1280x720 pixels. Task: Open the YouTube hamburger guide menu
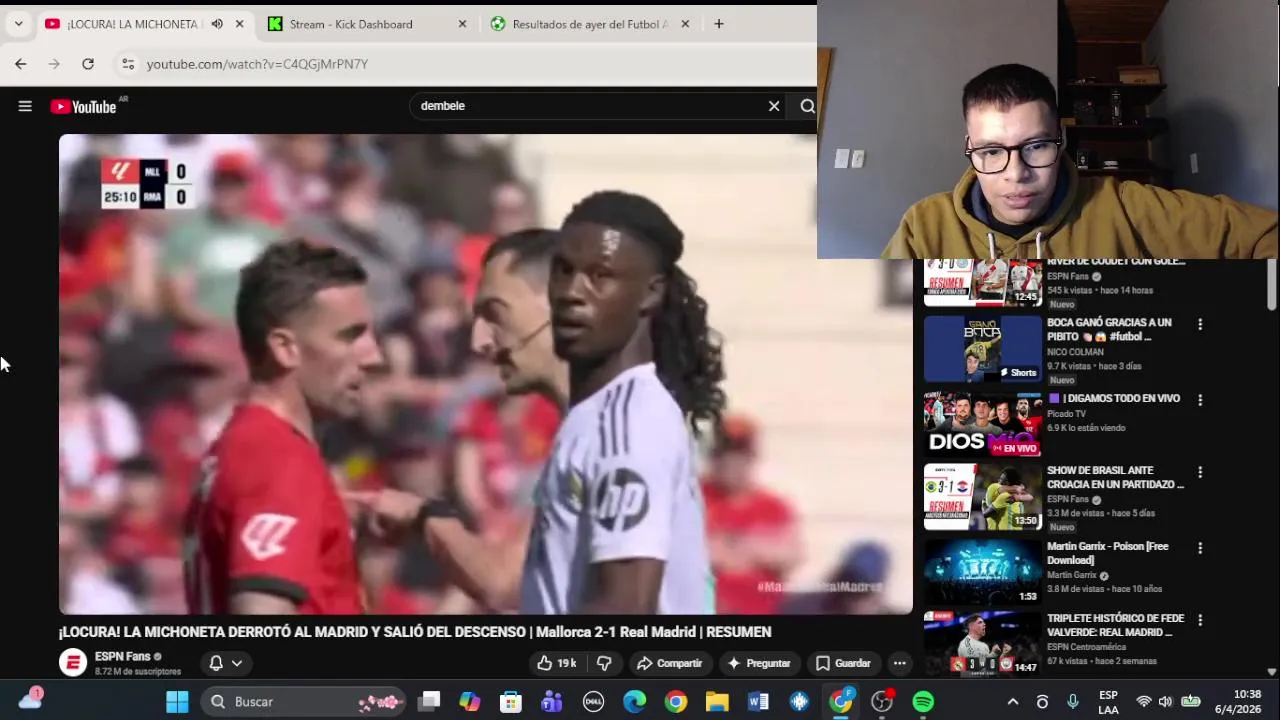tap(25, 106)
